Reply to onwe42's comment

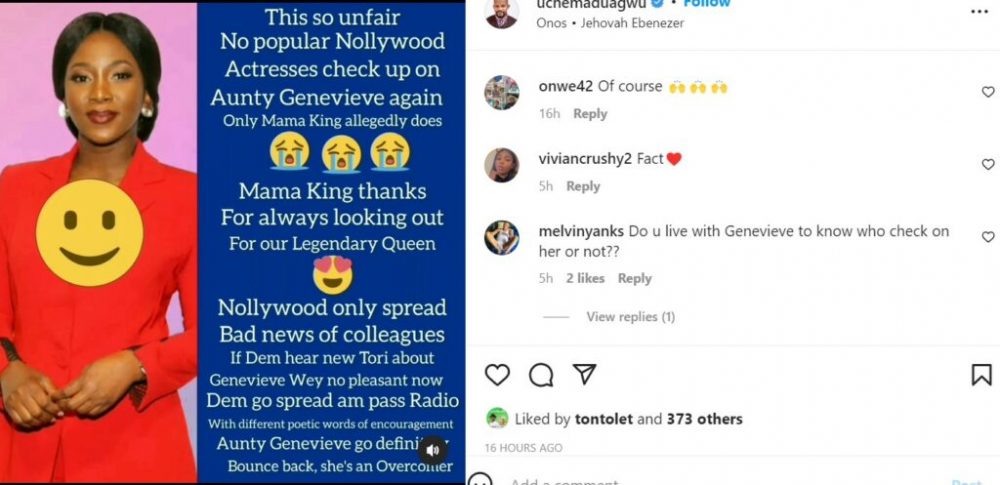(x=590, y=114)
